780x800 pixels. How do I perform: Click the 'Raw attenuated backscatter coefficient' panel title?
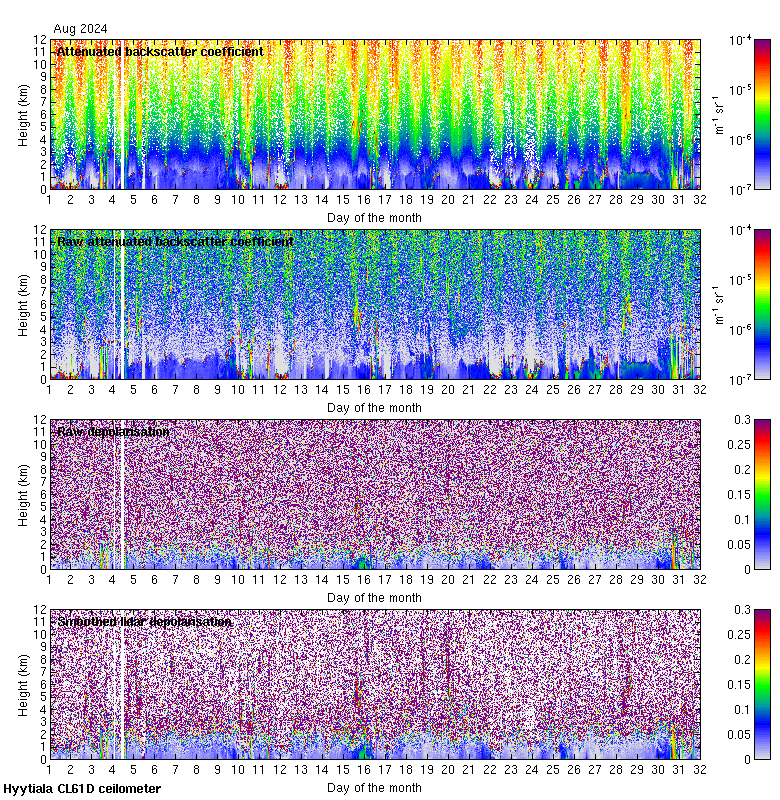(x=175, y=241)
